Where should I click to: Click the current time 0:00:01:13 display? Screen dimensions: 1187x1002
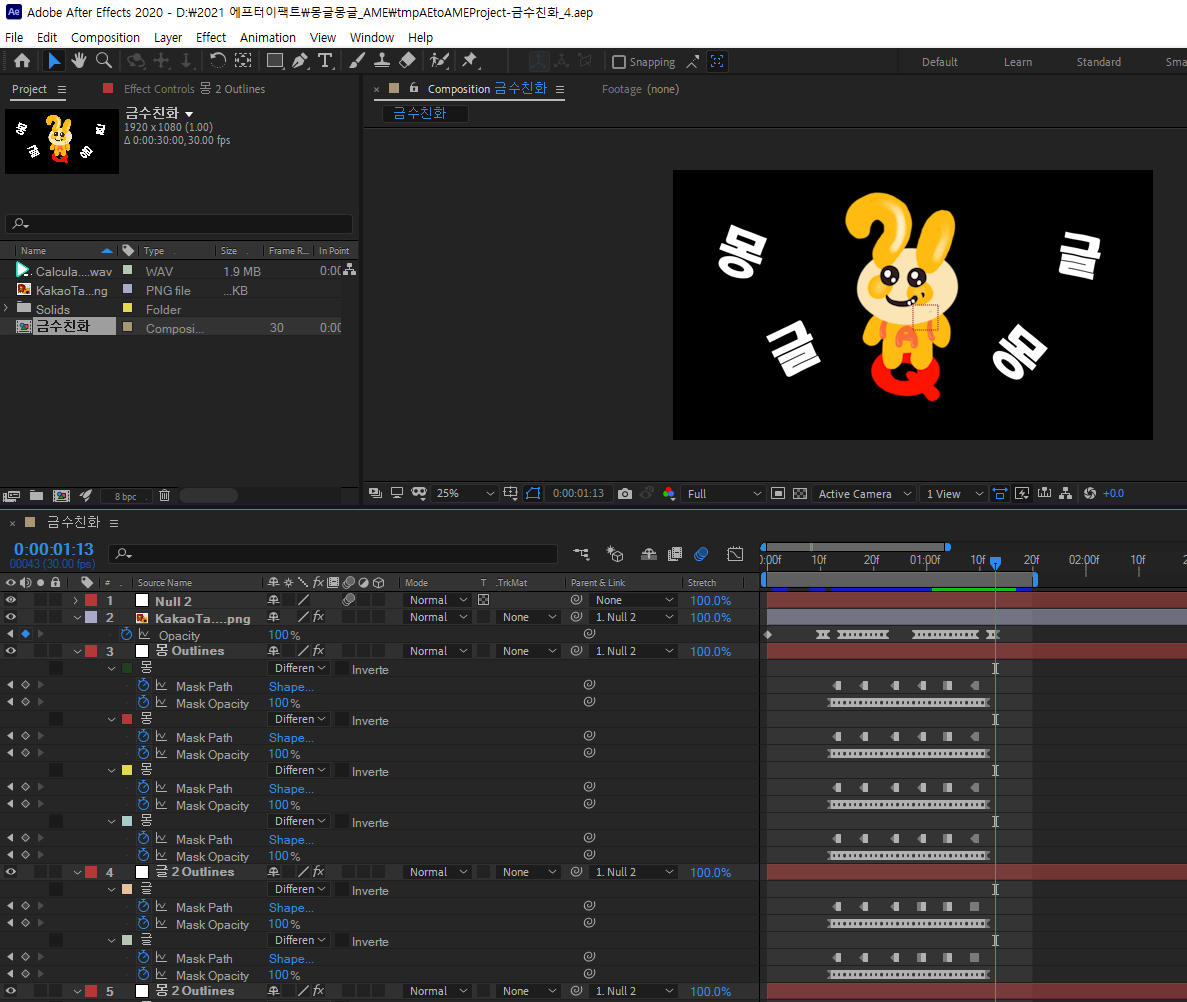(x=54, y=549)
